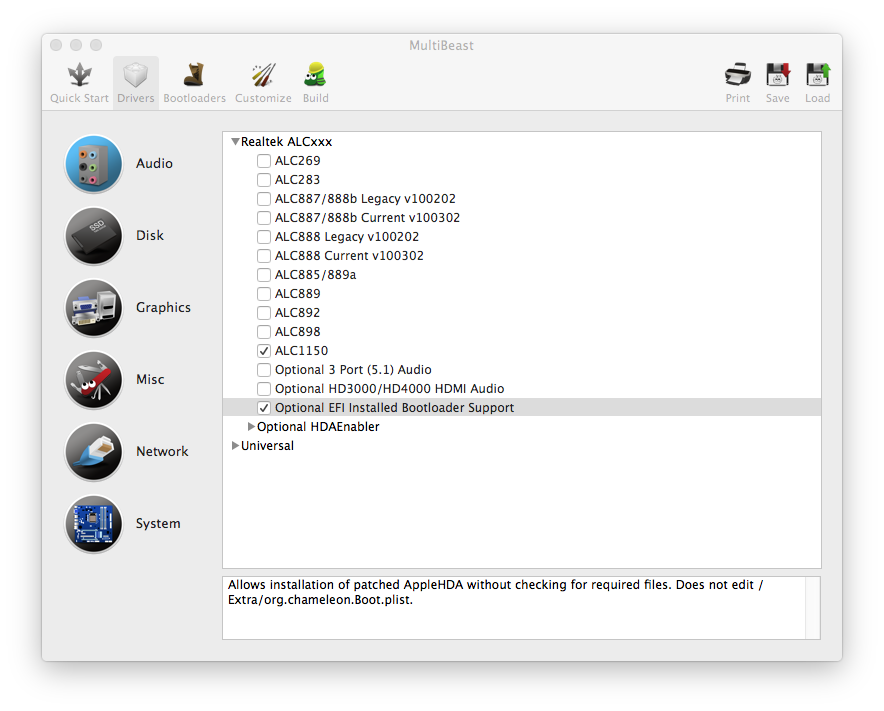Select the System motherboard icon
The height and width of the screenshot is (711, 884).
point(94,524)
